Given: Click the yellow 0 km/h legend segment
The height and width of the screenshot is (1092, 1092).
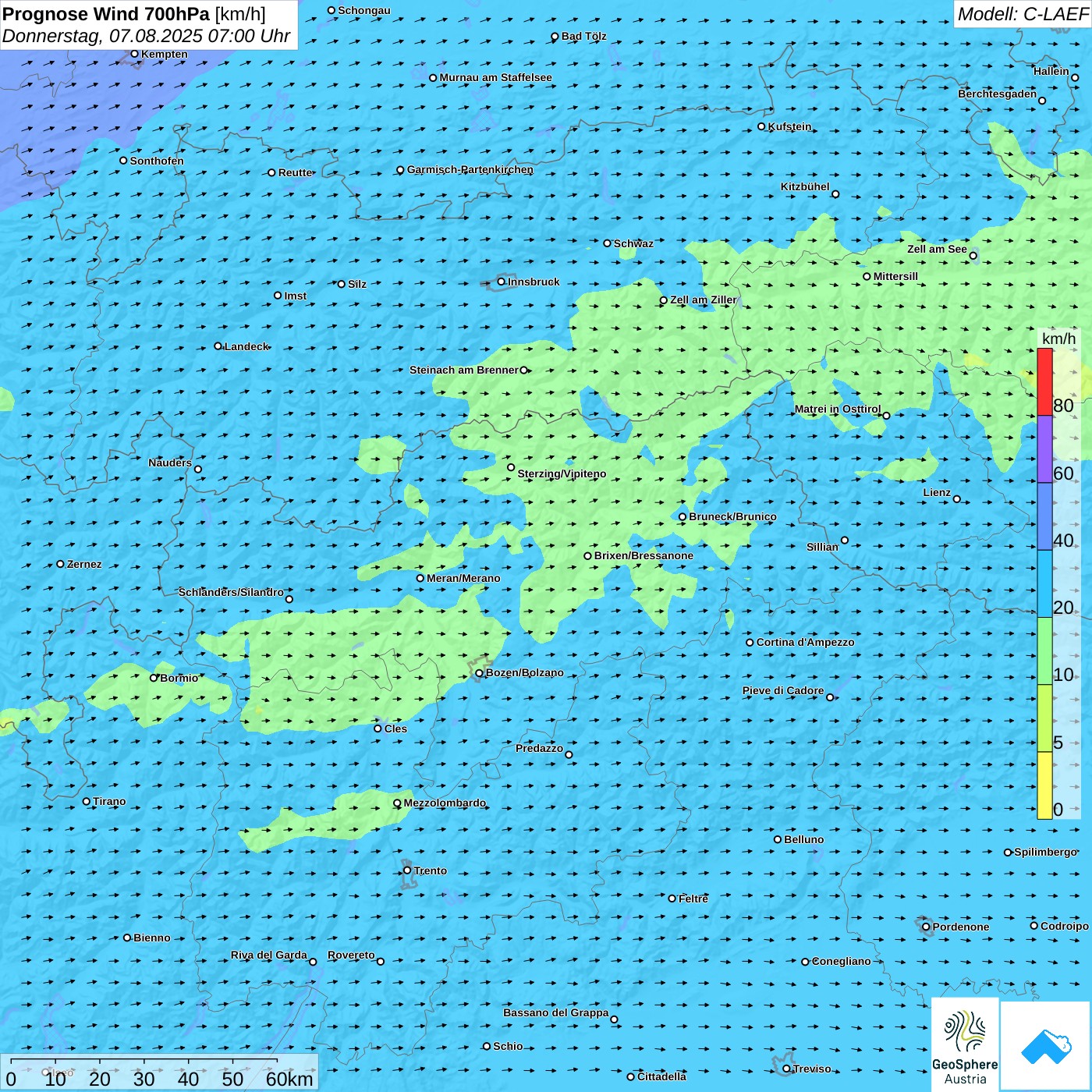Looking at the screenshot, I should pos(1044,785).
